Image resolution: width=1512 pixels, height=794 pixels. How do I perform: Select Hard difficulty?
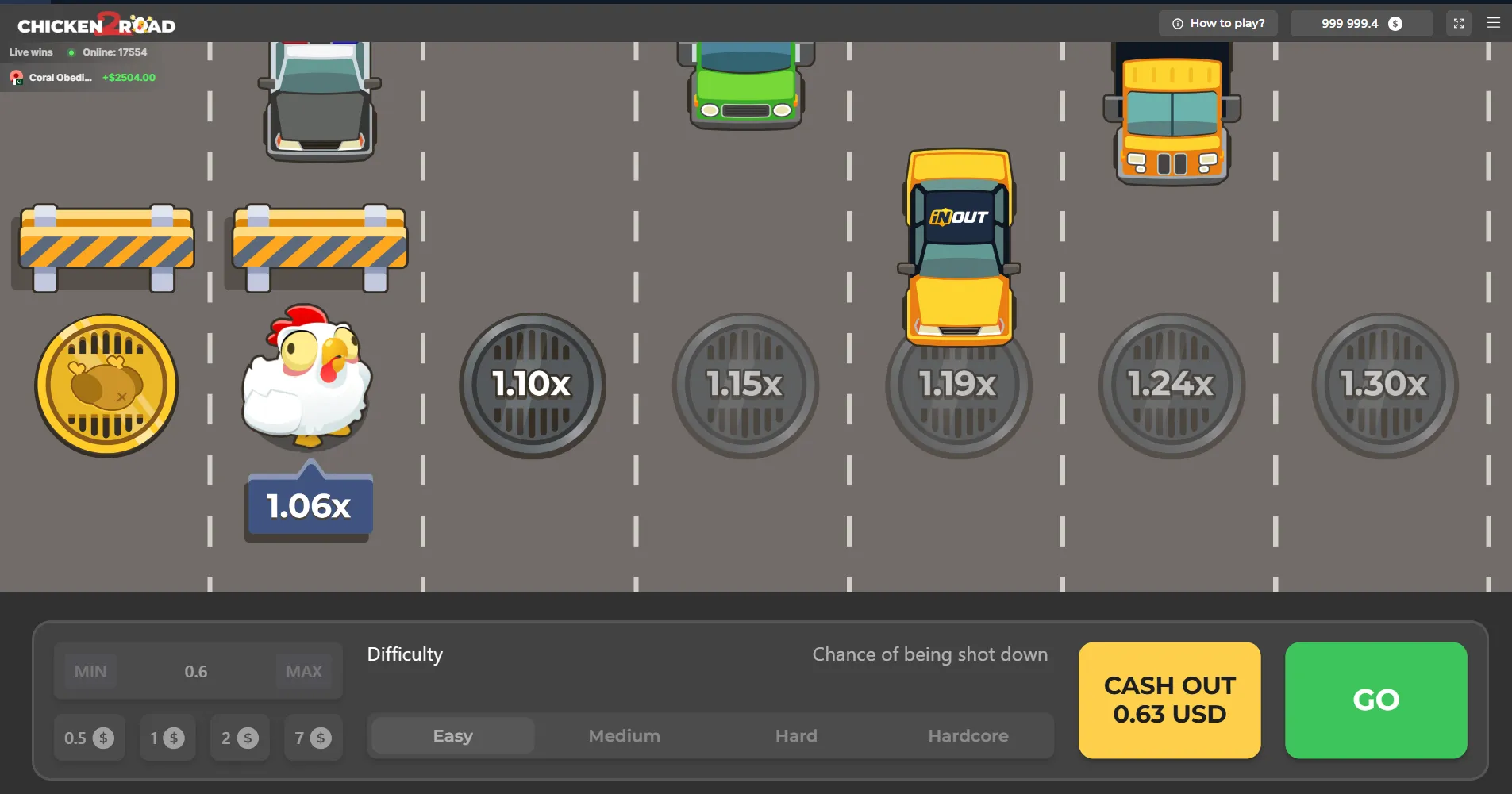(x=795, y=736)
